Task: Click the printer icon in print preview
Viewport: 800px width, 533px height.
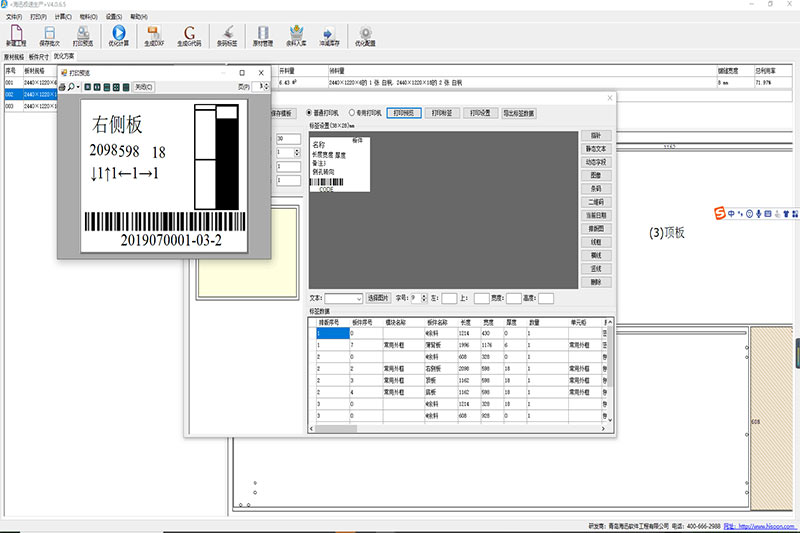Action: 63,88
